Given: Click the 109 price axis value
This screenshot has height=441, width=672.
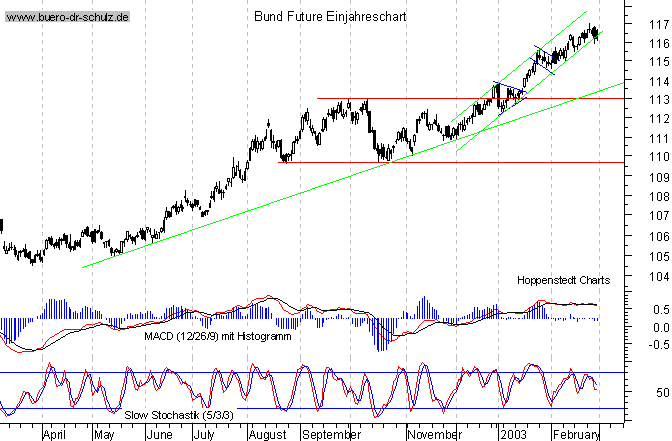Looking at the screenshot, I should click(x=659, y=177).
